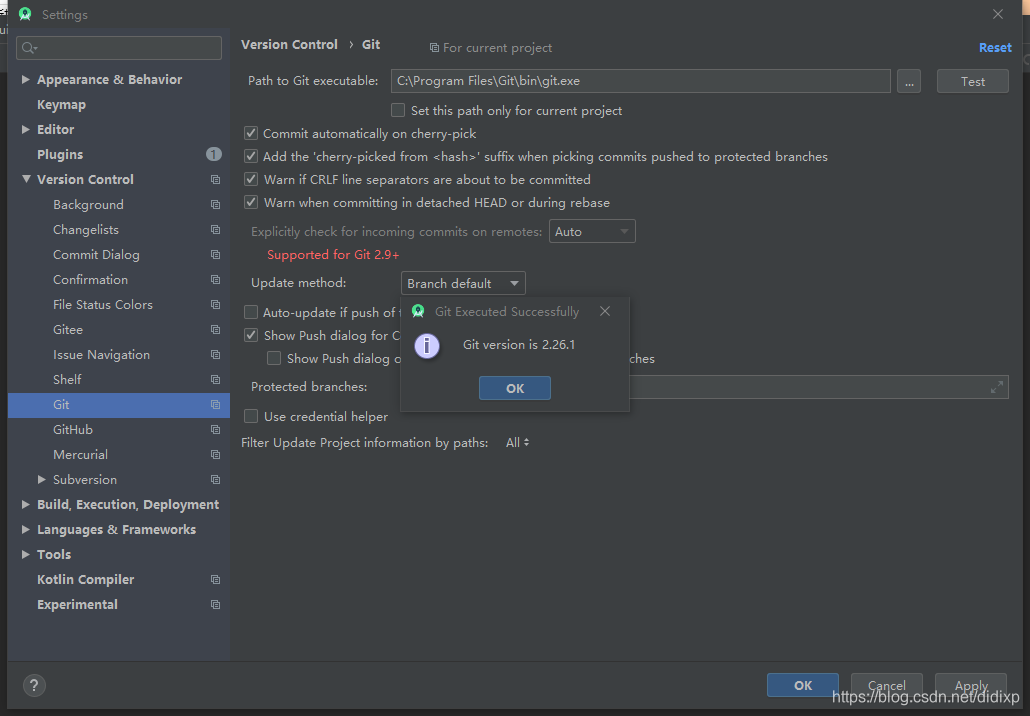This screenshot has width=1030, height=716.
Task: Click the Path to Git executable field
Action: (640, 81)
